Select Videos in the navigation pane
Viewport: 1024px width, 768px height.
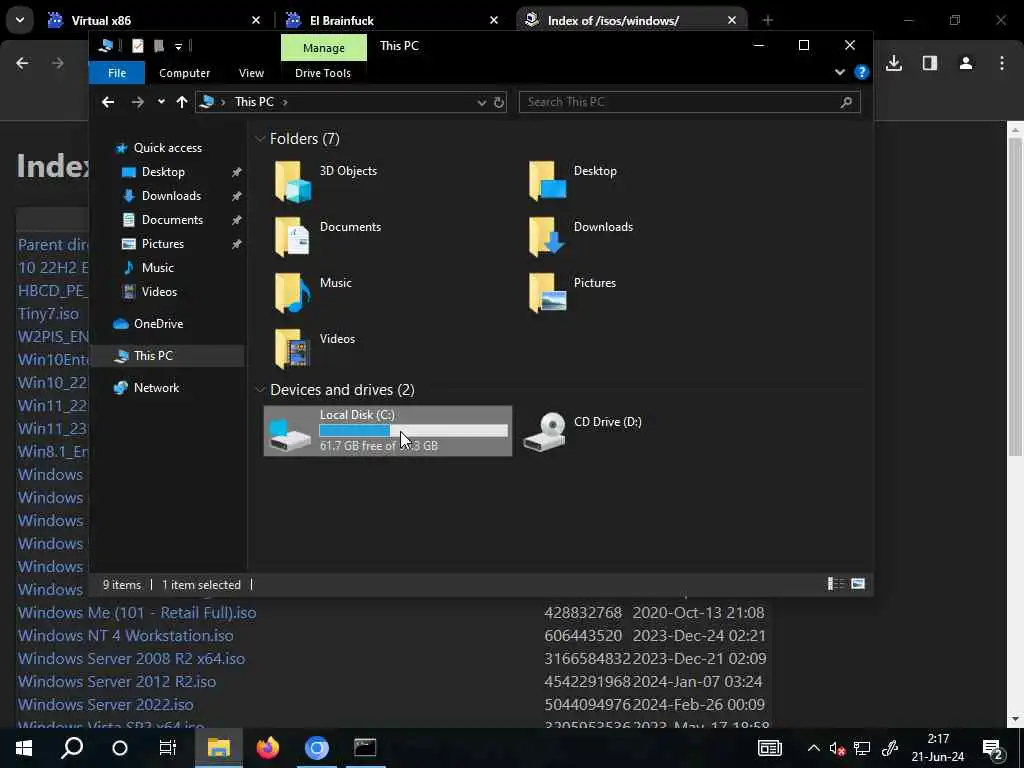tap(159, 291)
